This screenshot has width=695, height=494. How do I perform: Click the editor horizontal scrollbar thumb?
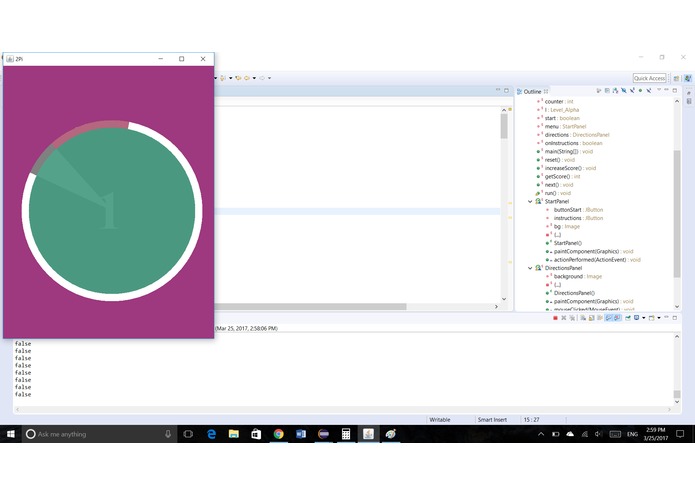click(310, 307)
